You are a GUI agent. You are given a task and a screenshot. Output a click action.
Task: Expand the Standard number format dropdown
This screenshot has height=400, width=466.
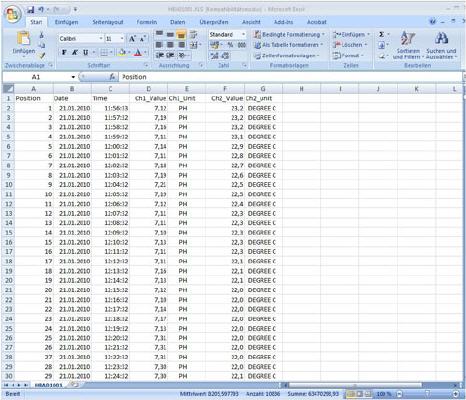[x=243, y=34]
